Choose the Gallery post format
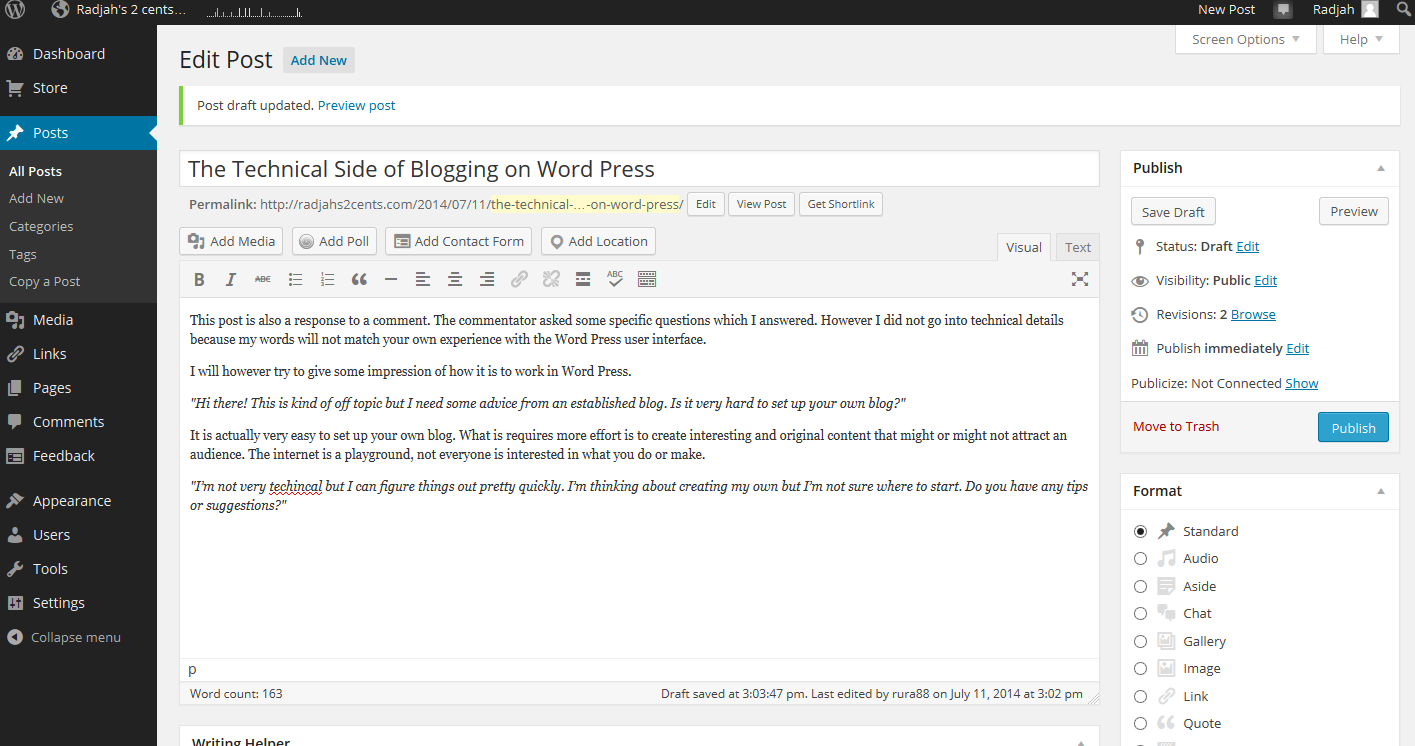 pos(1140,641)
